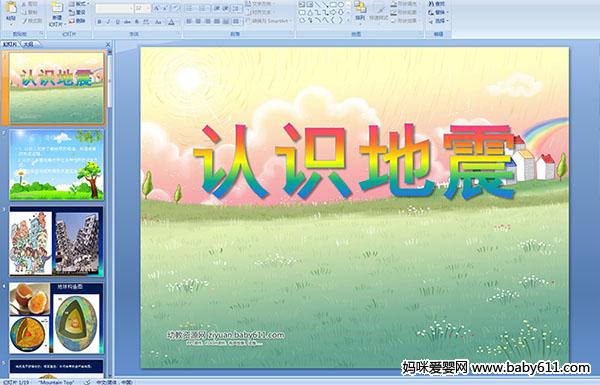Open the Shape Fill (形状填充) dropdown
The image size is (600, 385).
click(406, 4)
